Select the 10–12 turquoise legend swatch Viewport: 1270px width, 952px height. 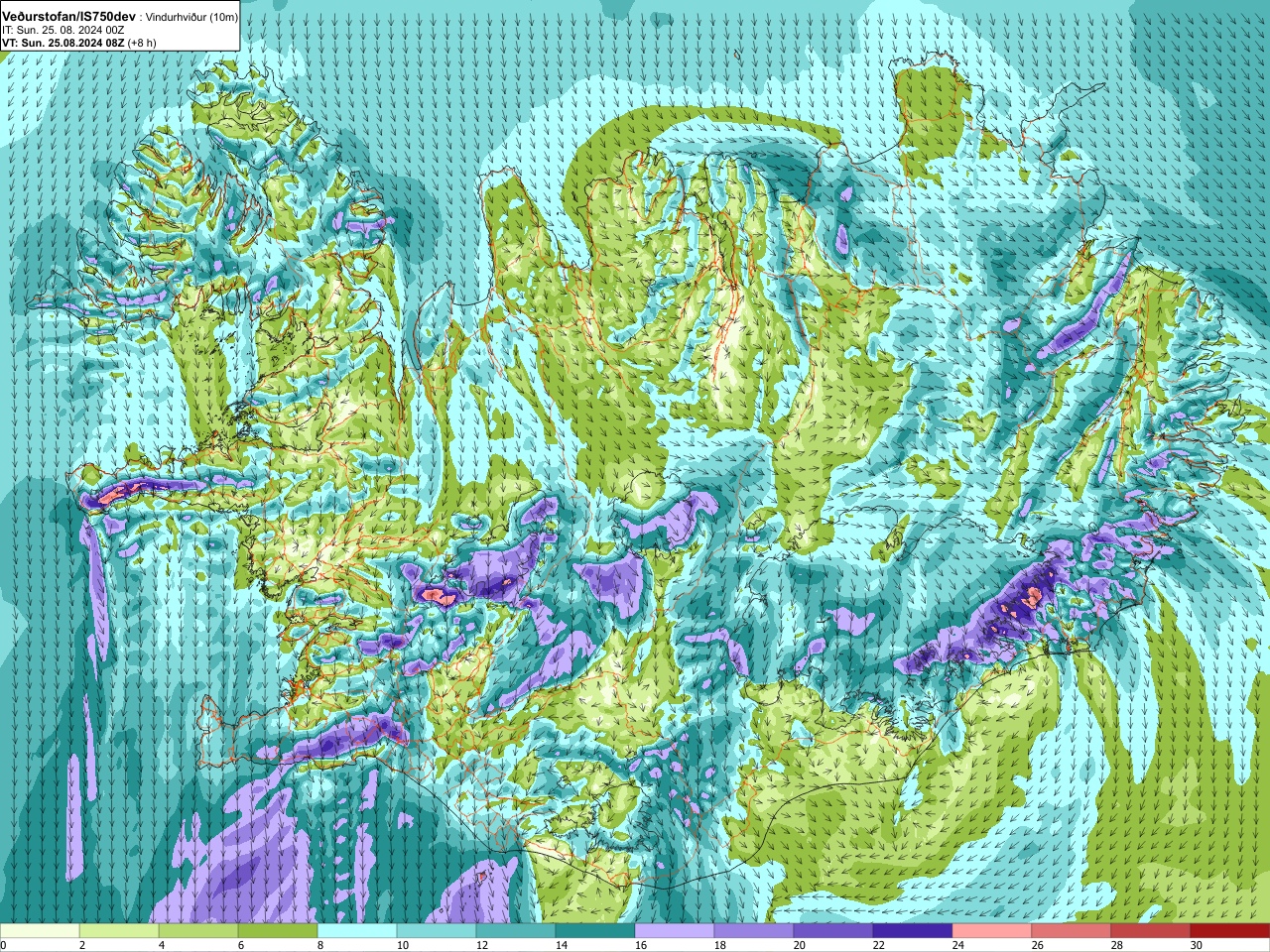(437, 931)
